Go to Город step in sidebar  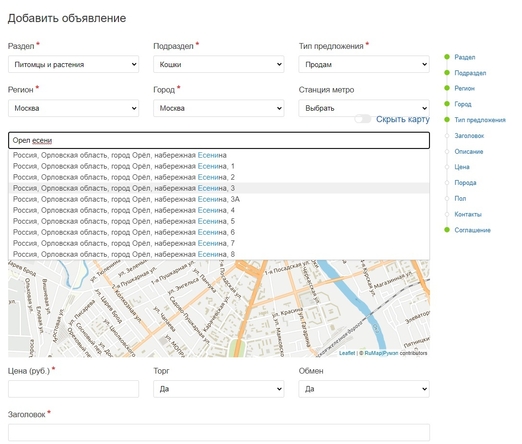coord(463,104)
